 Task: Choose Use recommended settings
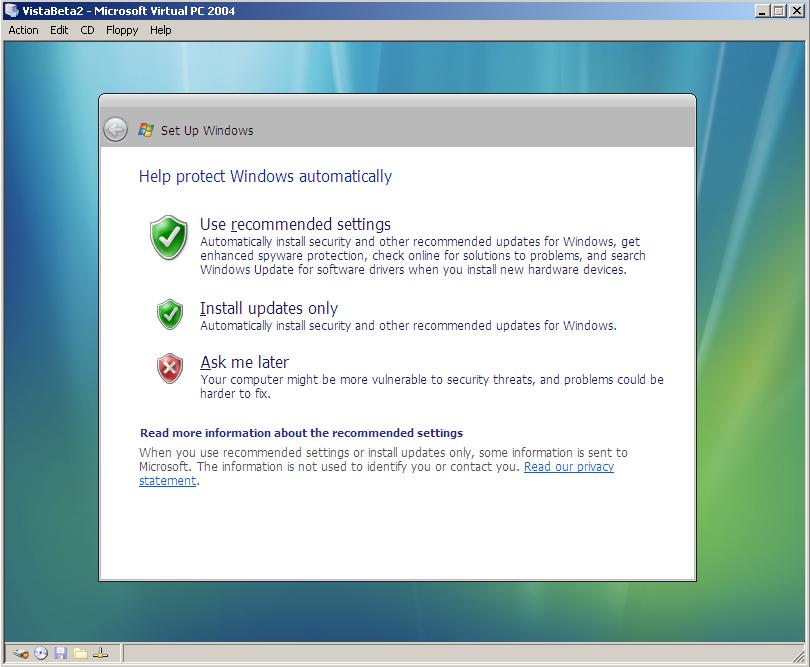point(295,224)
